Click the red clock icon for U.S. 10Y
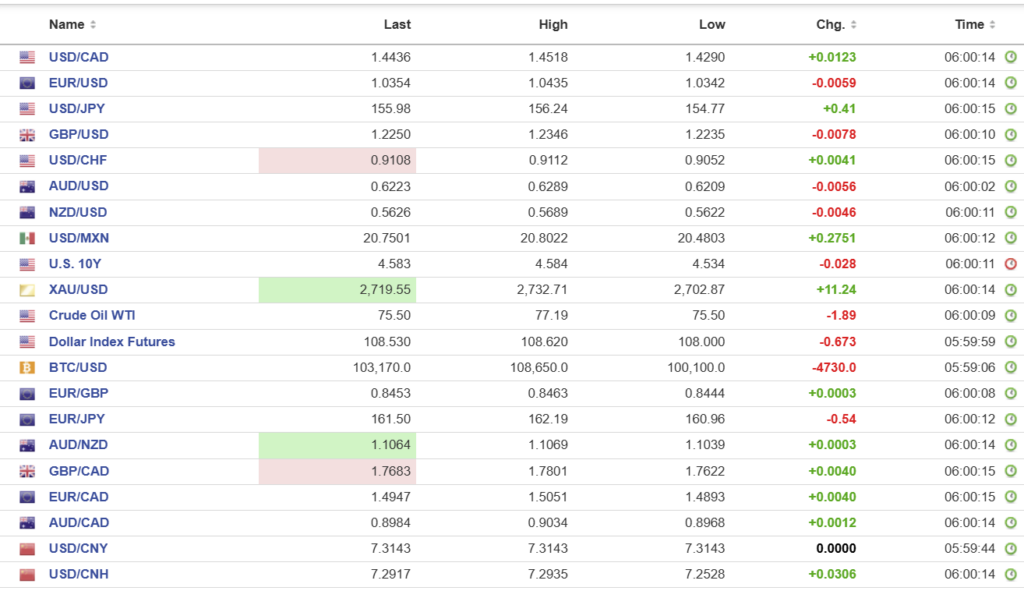 1010,264
